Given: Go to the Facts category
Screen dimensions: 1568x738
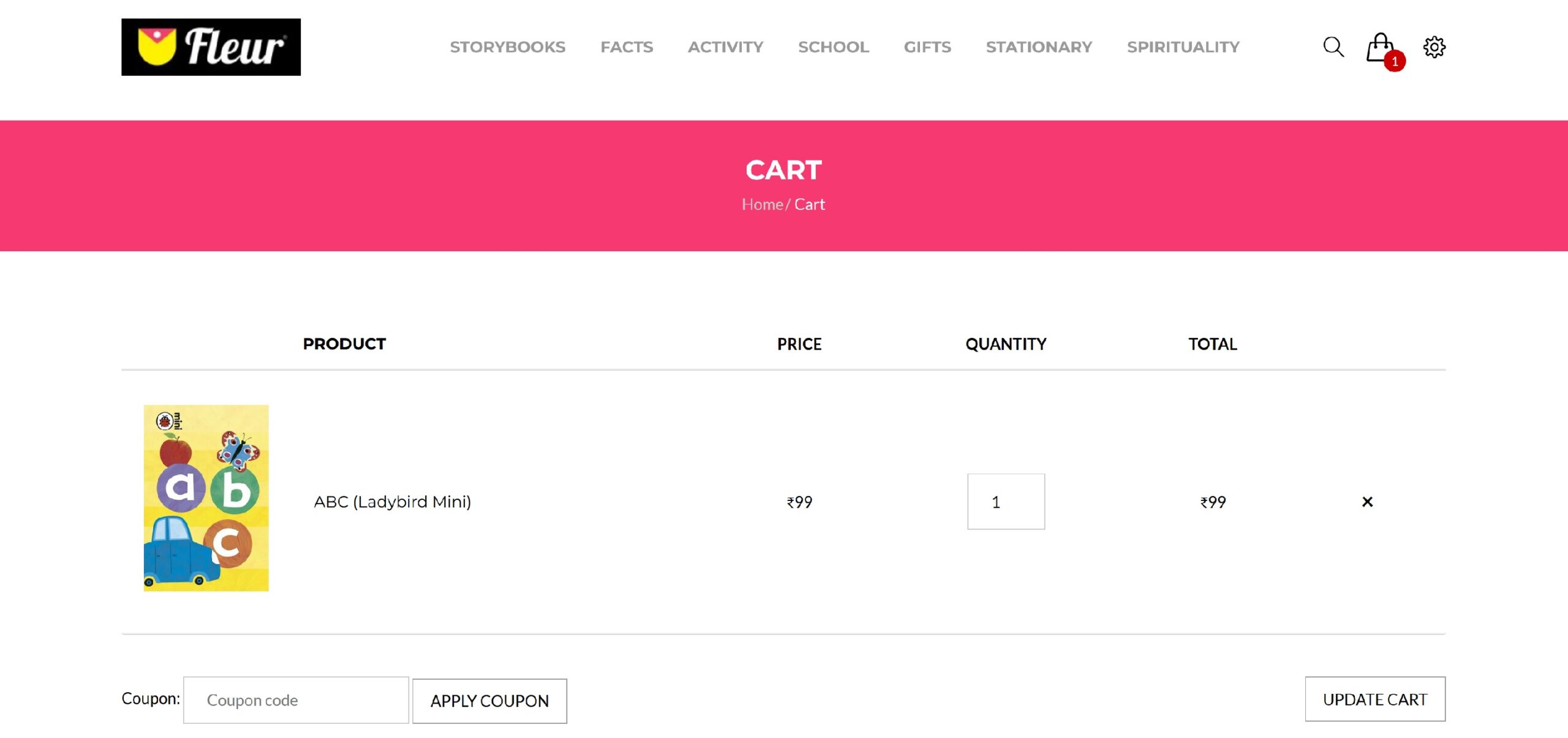Looking at the screenshot, I should point(627,47).
